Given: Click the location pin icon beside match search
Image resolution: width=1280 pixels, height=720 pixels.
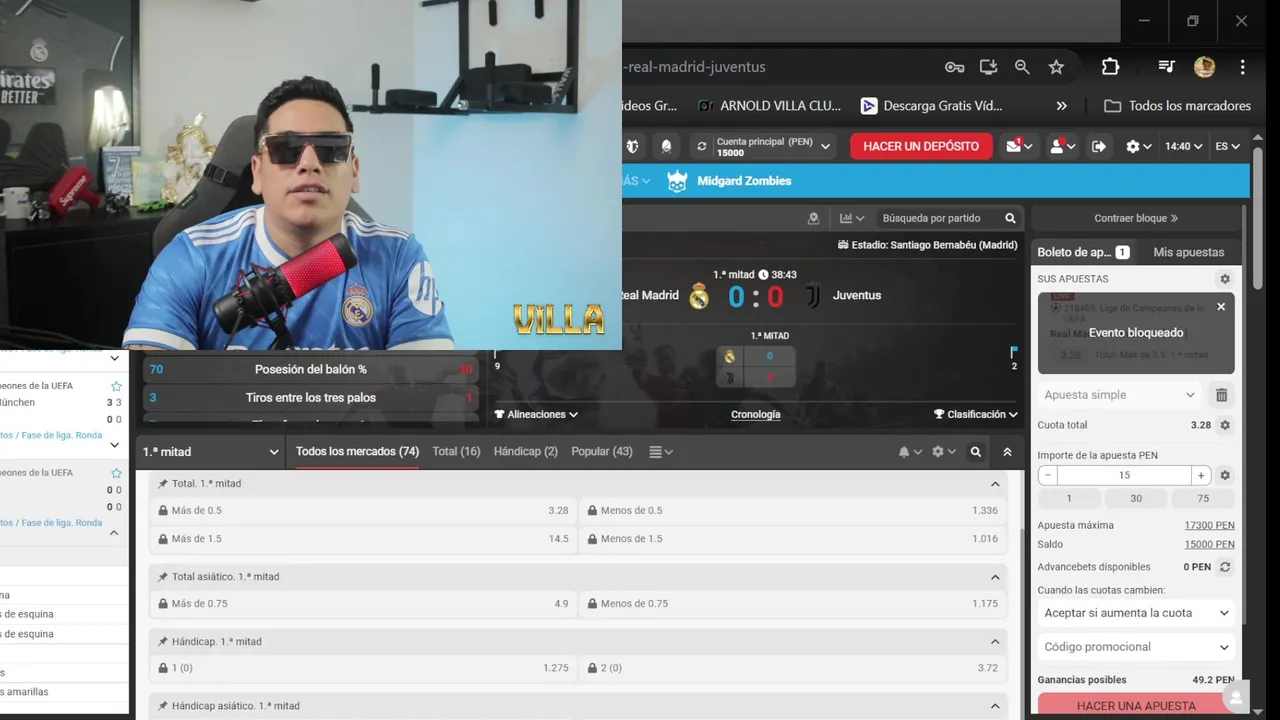Looking at the screenshot, I should (813, 218).
